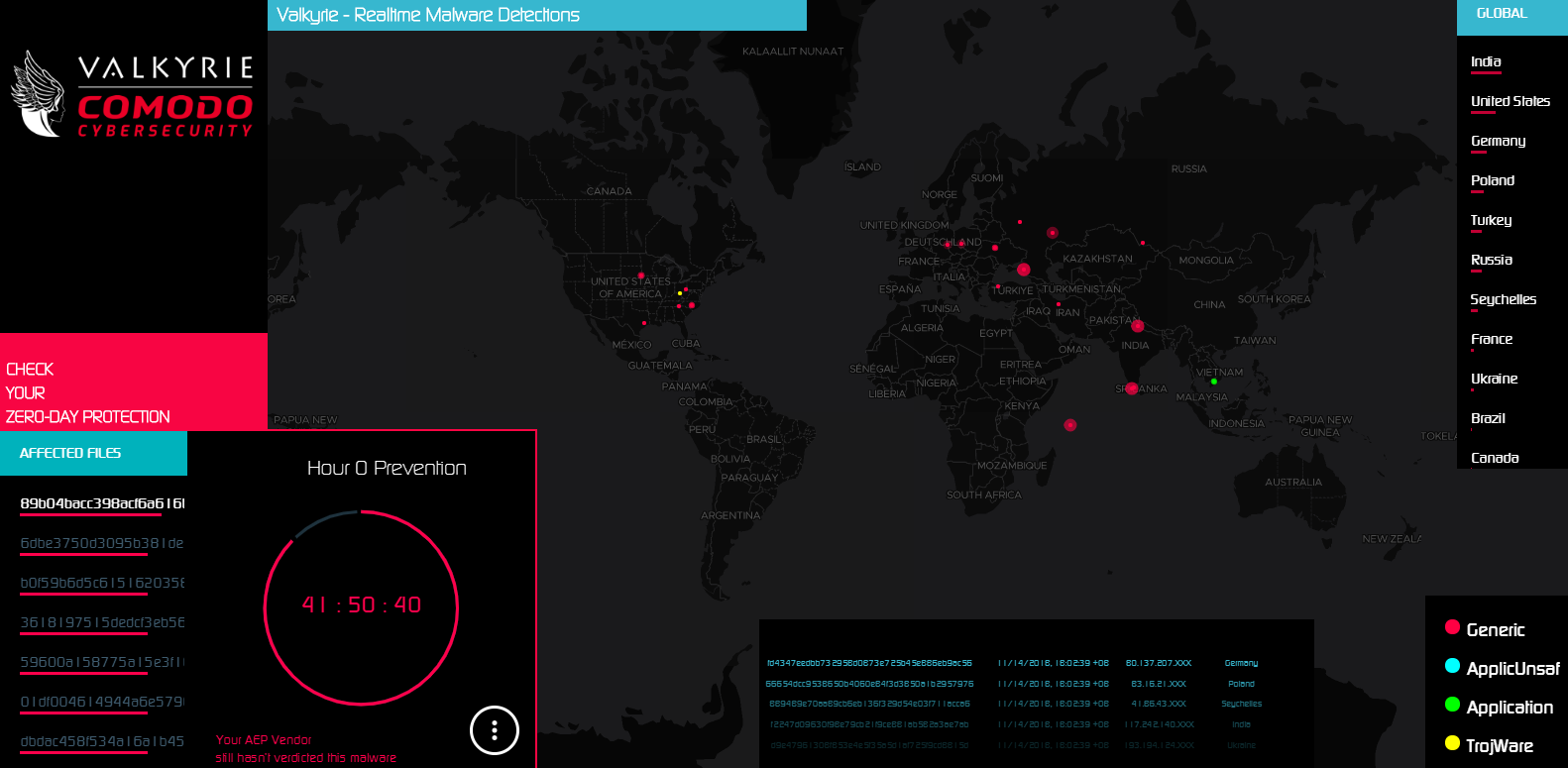Image resolution: width=1568 pixels, height=768 pixels.
Task: Click IP address 41.86.43.XXX in detections table
Action: coord(1159,704)
